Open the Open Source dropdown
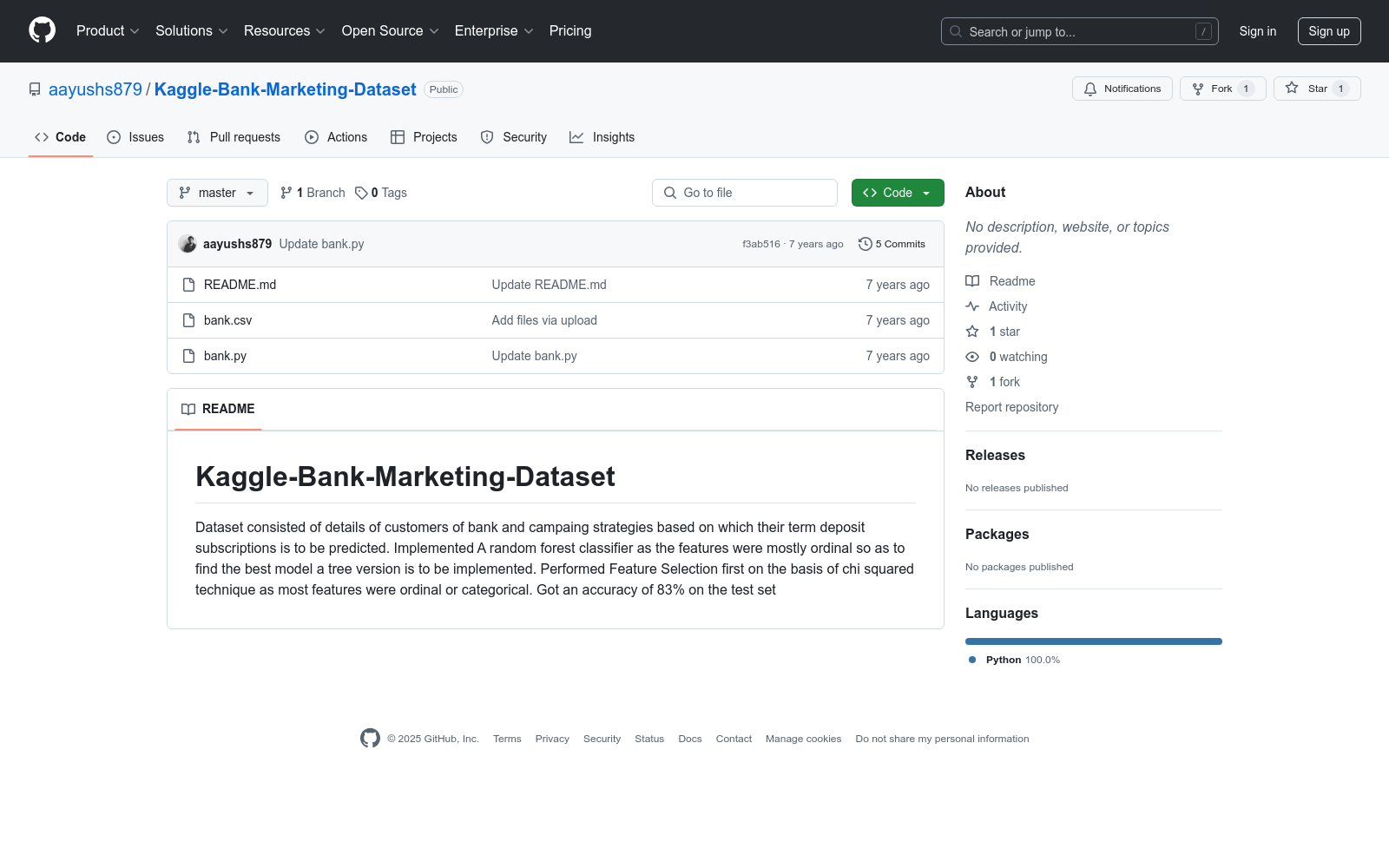1389x868 pixels. 391,30
